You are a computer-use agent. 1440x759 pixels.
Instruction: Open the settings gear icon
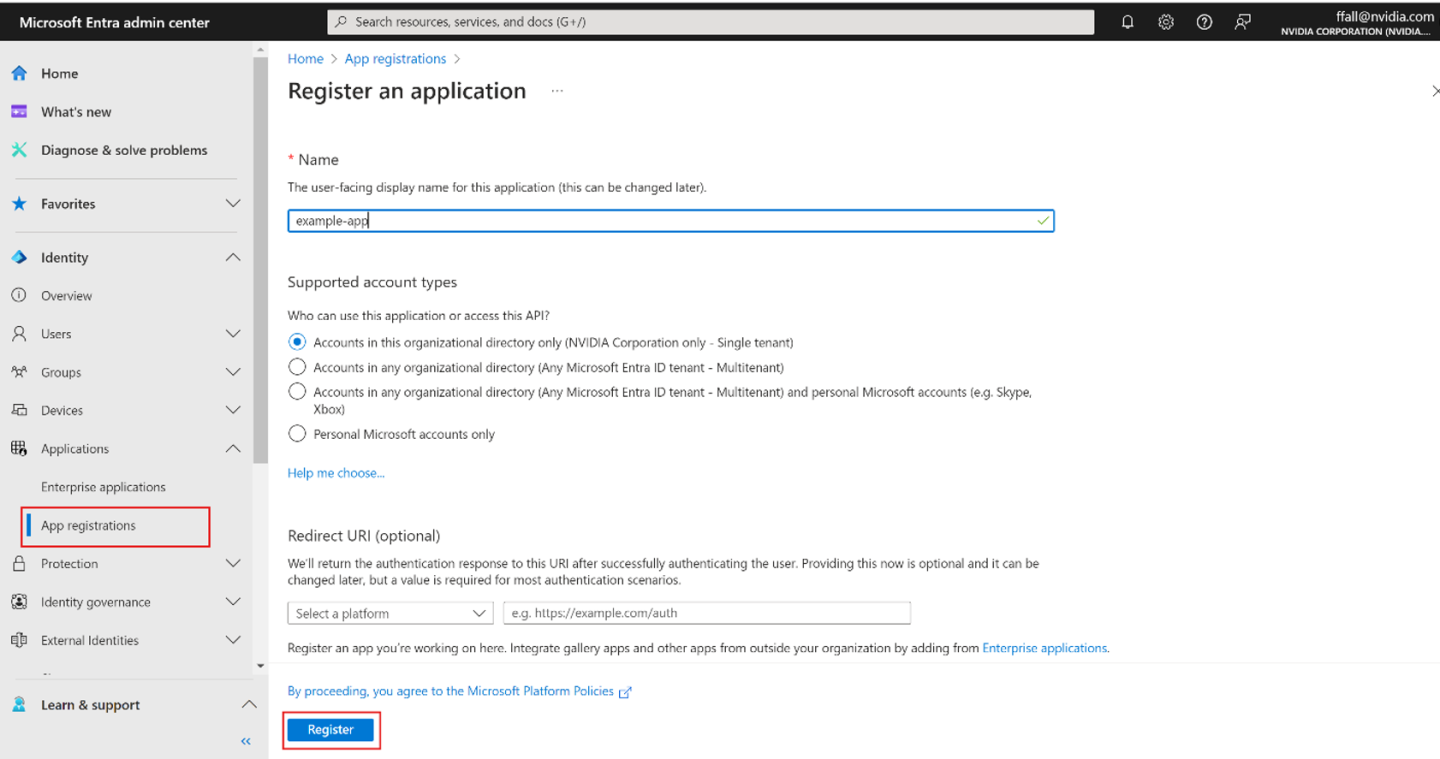click(x=1165, y=22)
